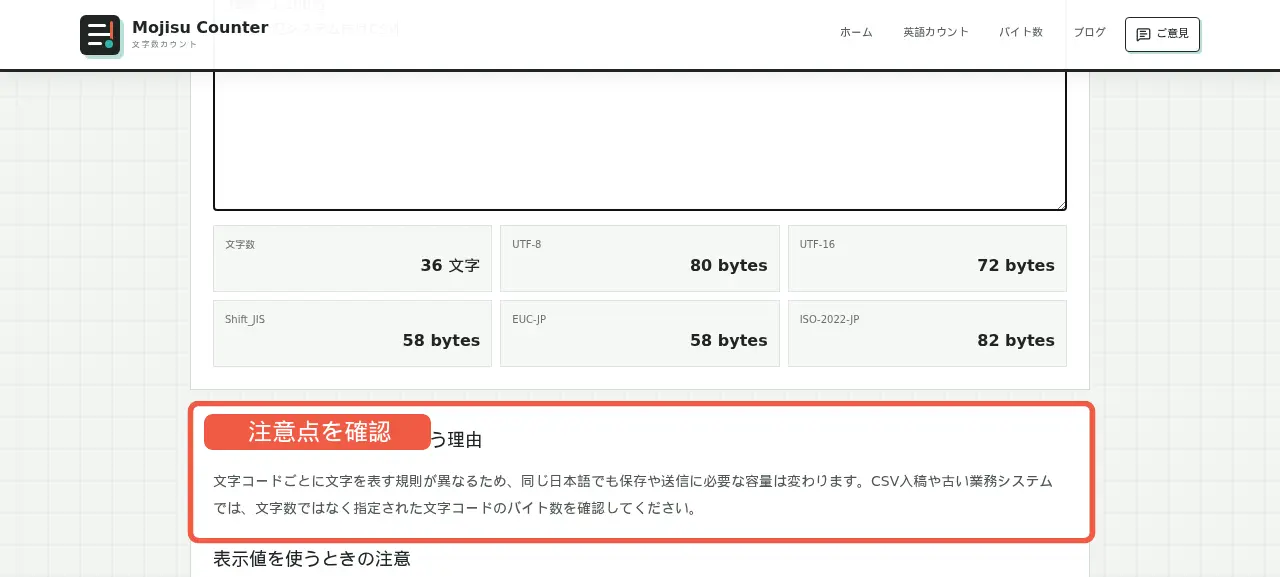This screenshot has height=577, width=1280.
Task: Select the UTF-8 80 bytes card
Action: coord(640,258)
